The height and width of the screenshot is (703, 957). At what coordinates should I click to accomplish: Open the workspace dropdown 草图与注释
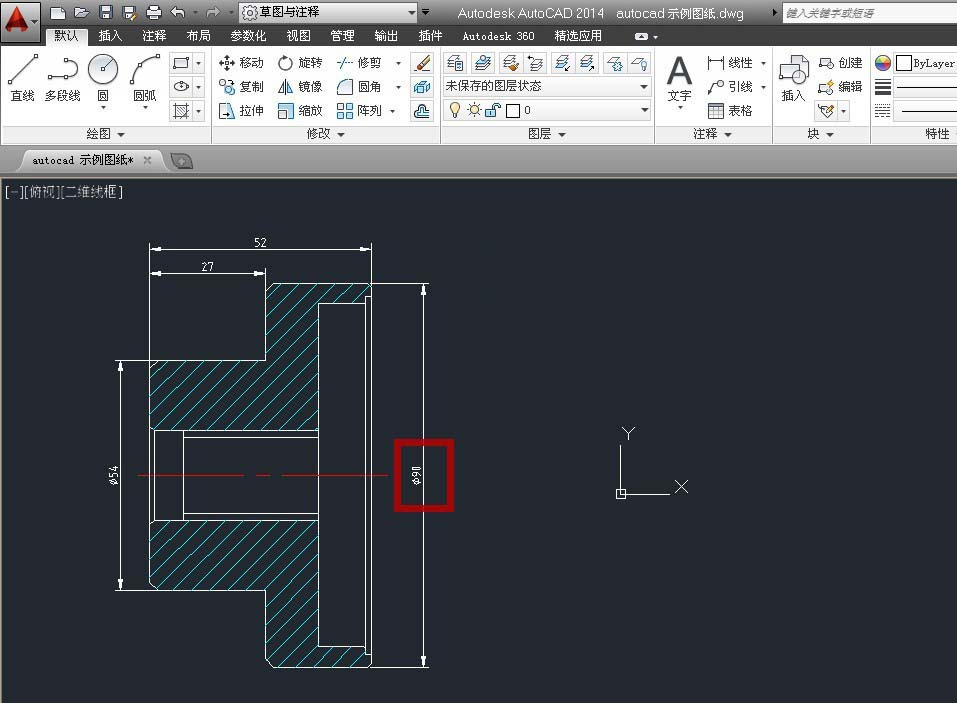[x=328, y=12]
